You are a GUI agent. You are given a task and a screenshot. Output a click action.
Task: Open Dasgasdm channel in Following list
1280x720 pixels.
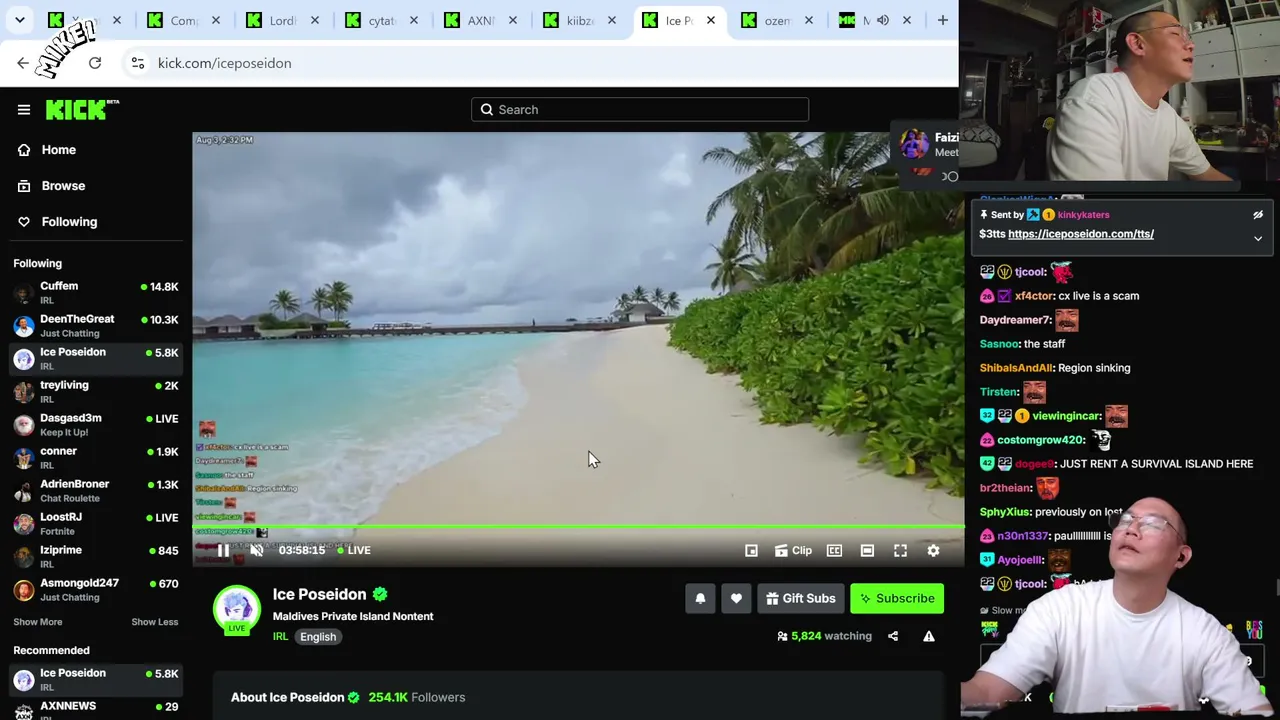(96, 425)
